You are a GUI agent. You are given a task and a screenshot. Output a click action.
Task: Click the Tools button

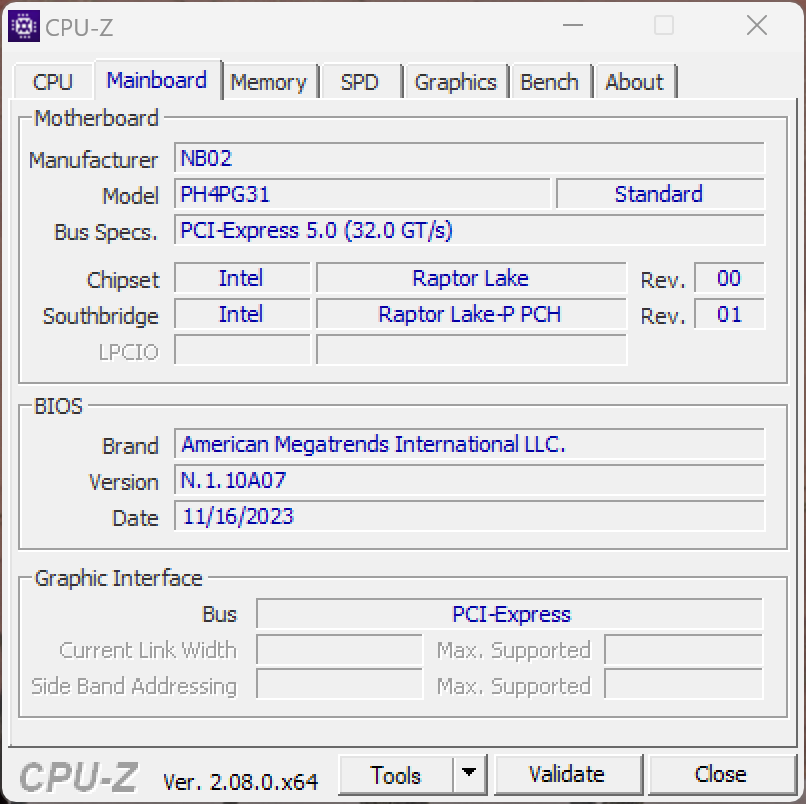pyautogui.click(x=396, y=775)
